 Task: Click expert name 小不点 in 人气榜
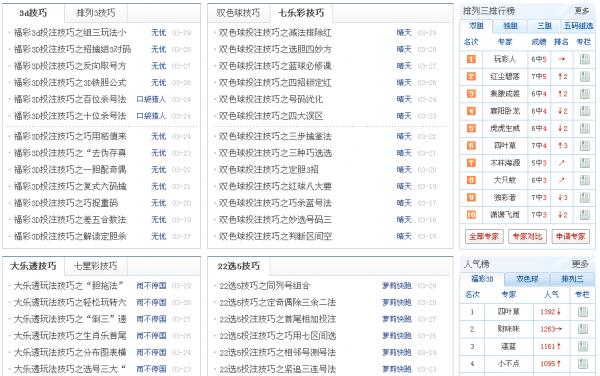pyautogui.click(x=509, y=364)
